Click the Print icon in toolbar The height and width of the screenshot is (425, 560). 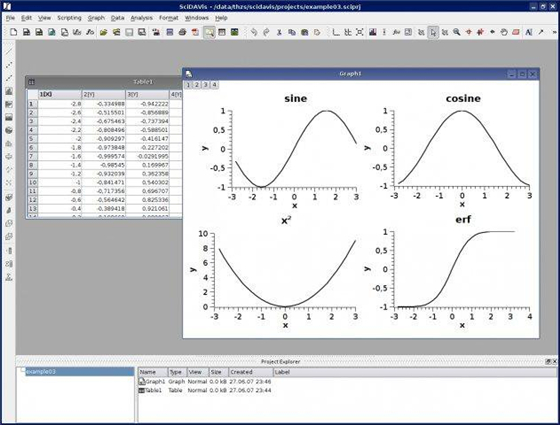pyautogui.click(x=182, y=32)
